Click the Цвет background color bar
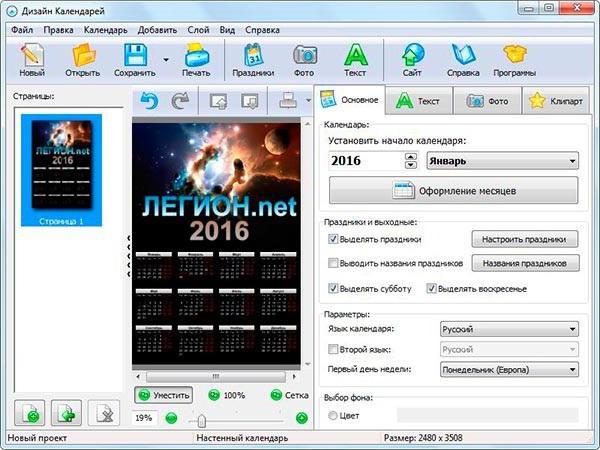 488,415
